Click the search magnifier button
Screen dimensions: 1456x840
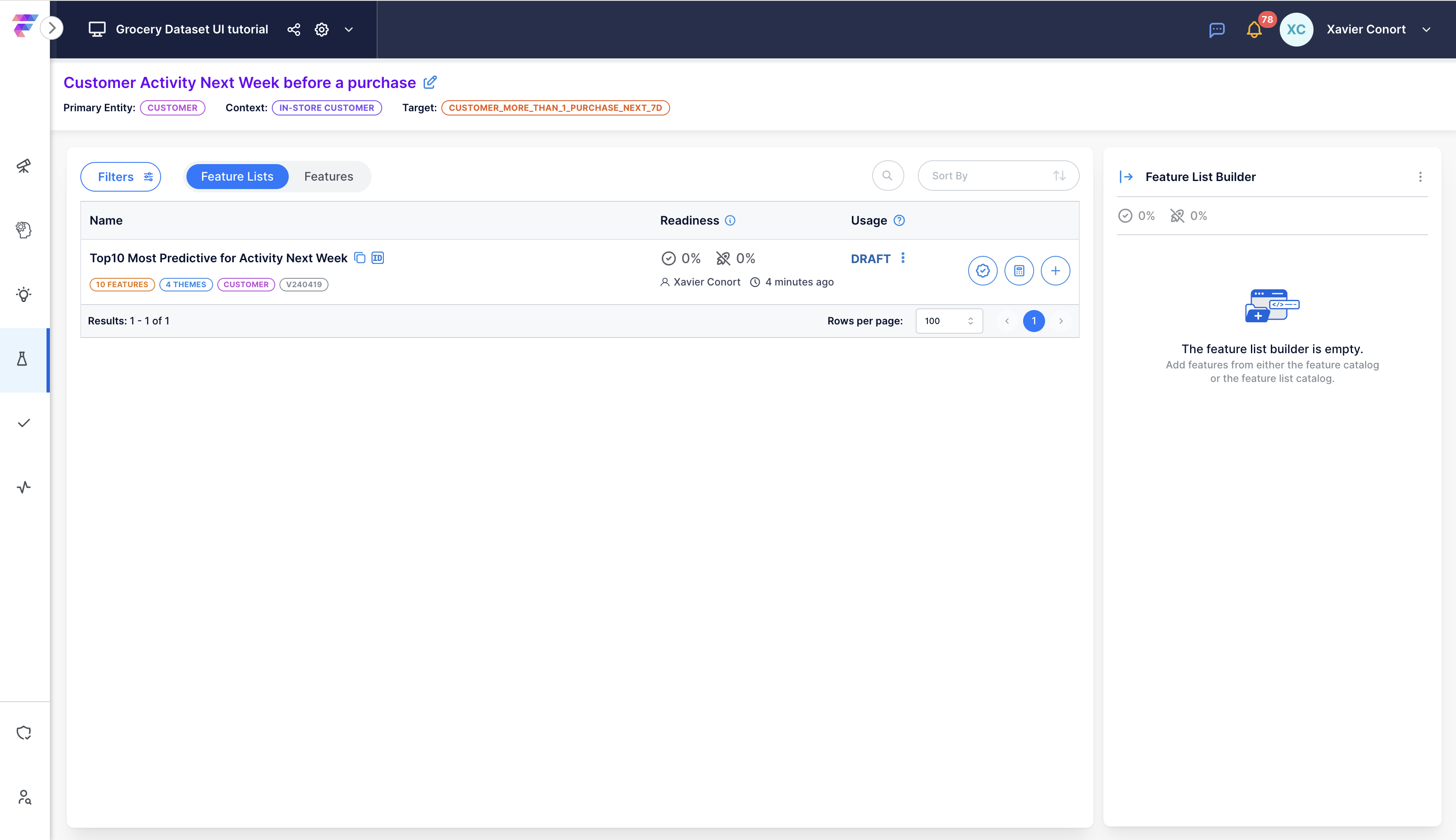click(x=887, y=176)
